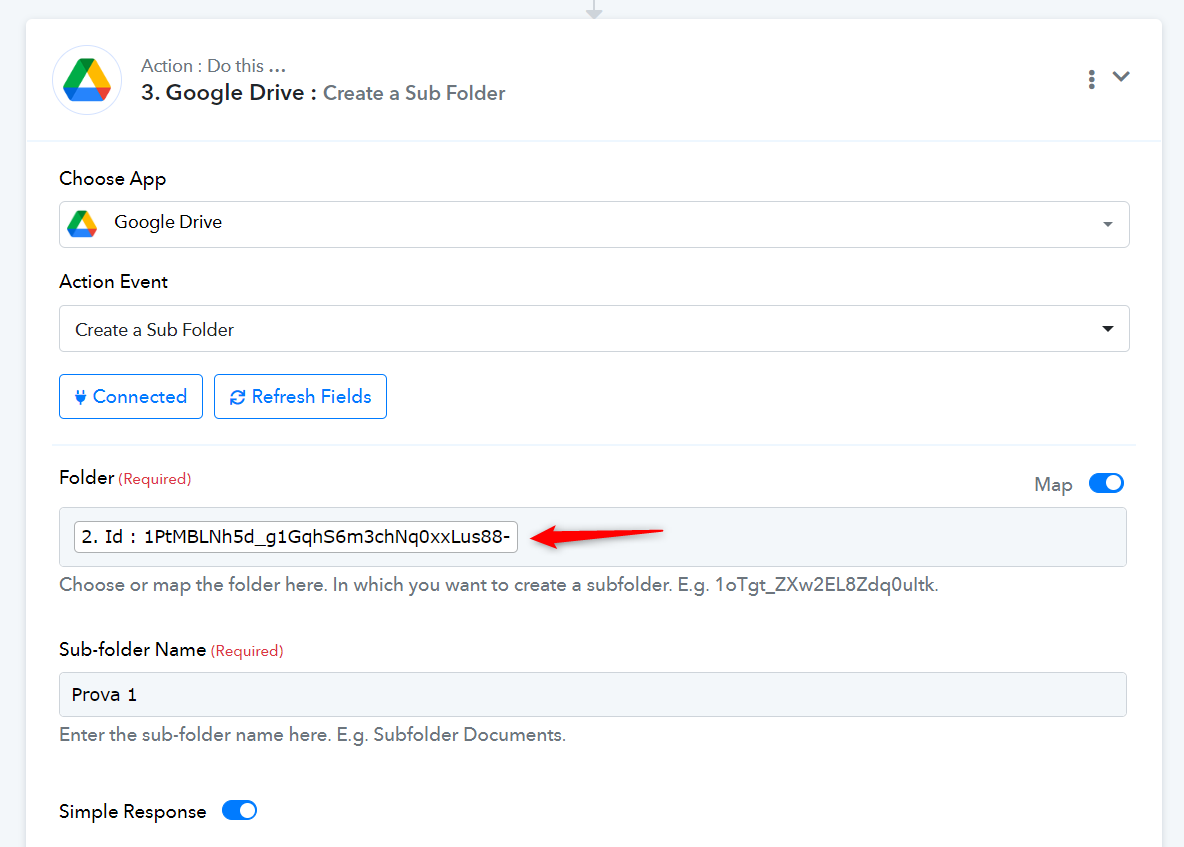Click the 'Action : Do this ...' label
This screenshot has width=1184, height=847.
pyautogui.click(x=213, y=66)
